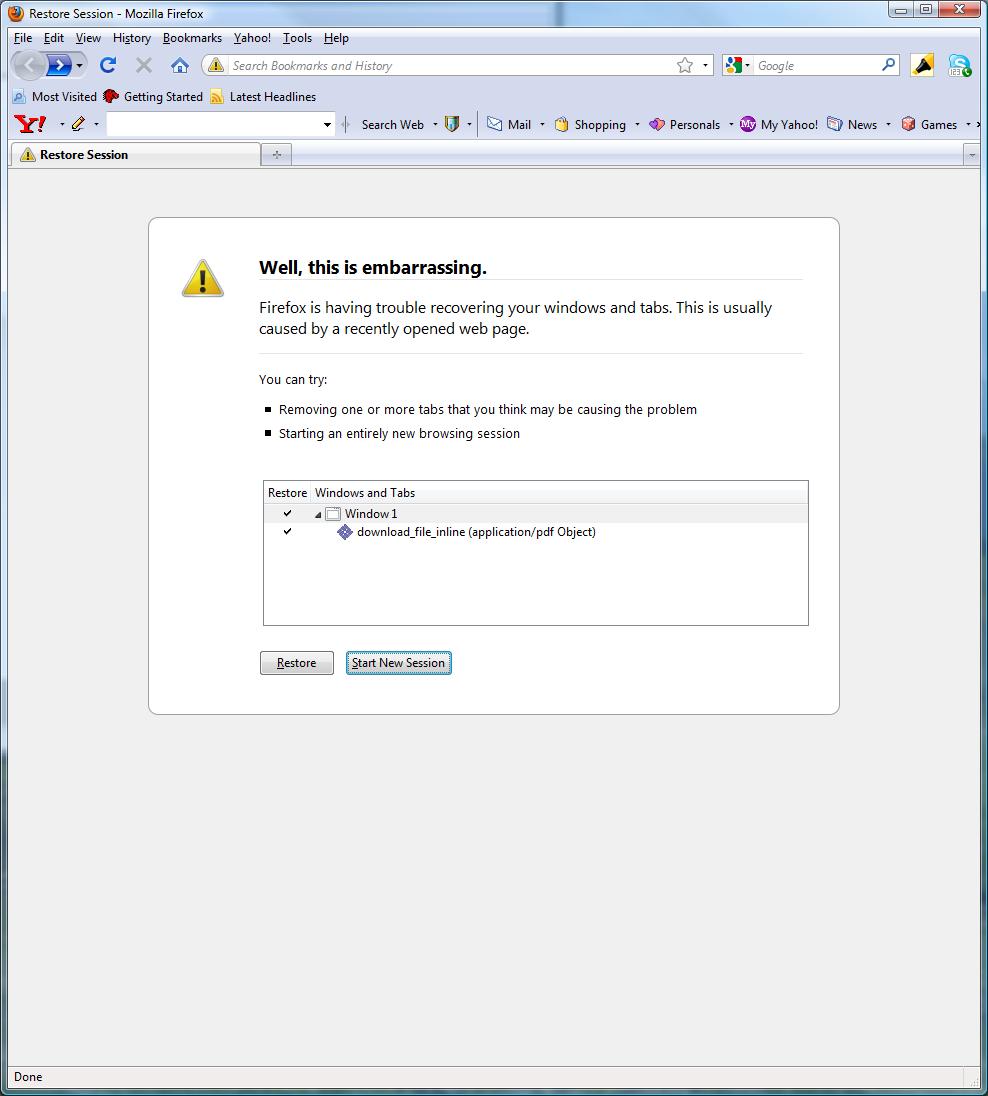Viewport: 988px width, 1096px height.
Task: Uncheck restore for Window 1
Action: tap(287, 514)
